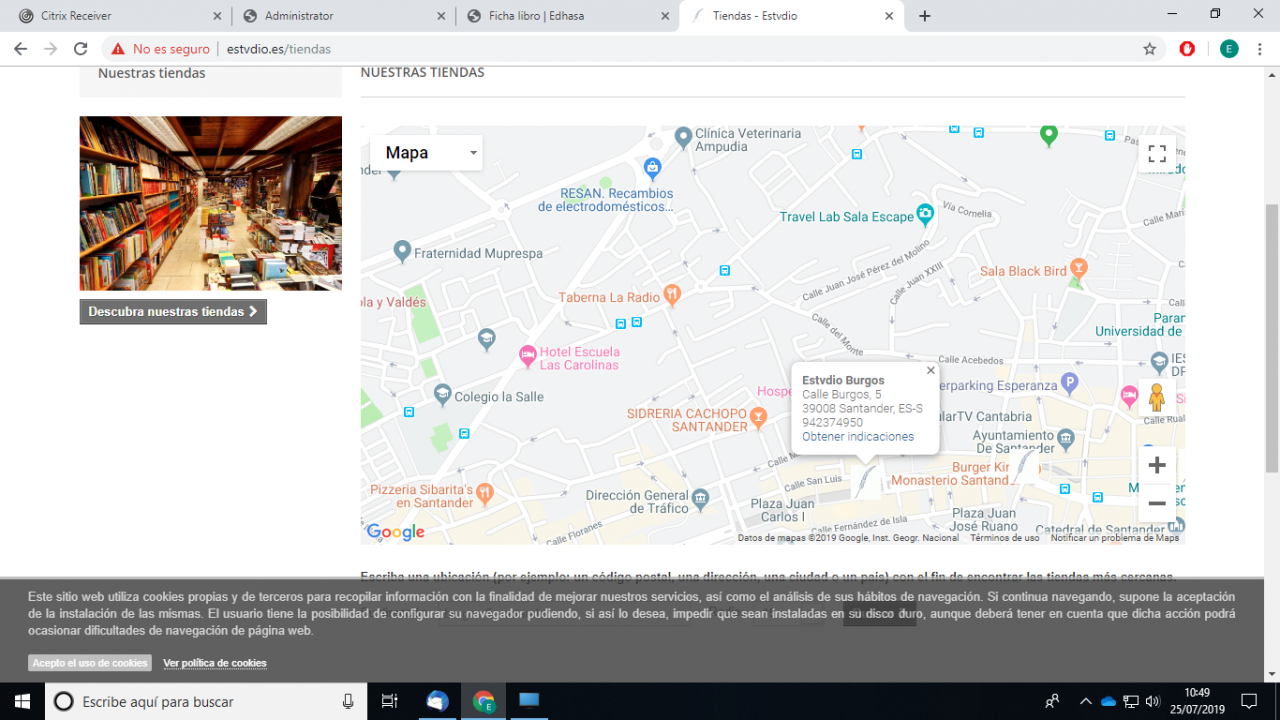Click 'Obtener indicaciones' link
The height and width of the screenshot is (720, 1280).
(x=858, y=437)
